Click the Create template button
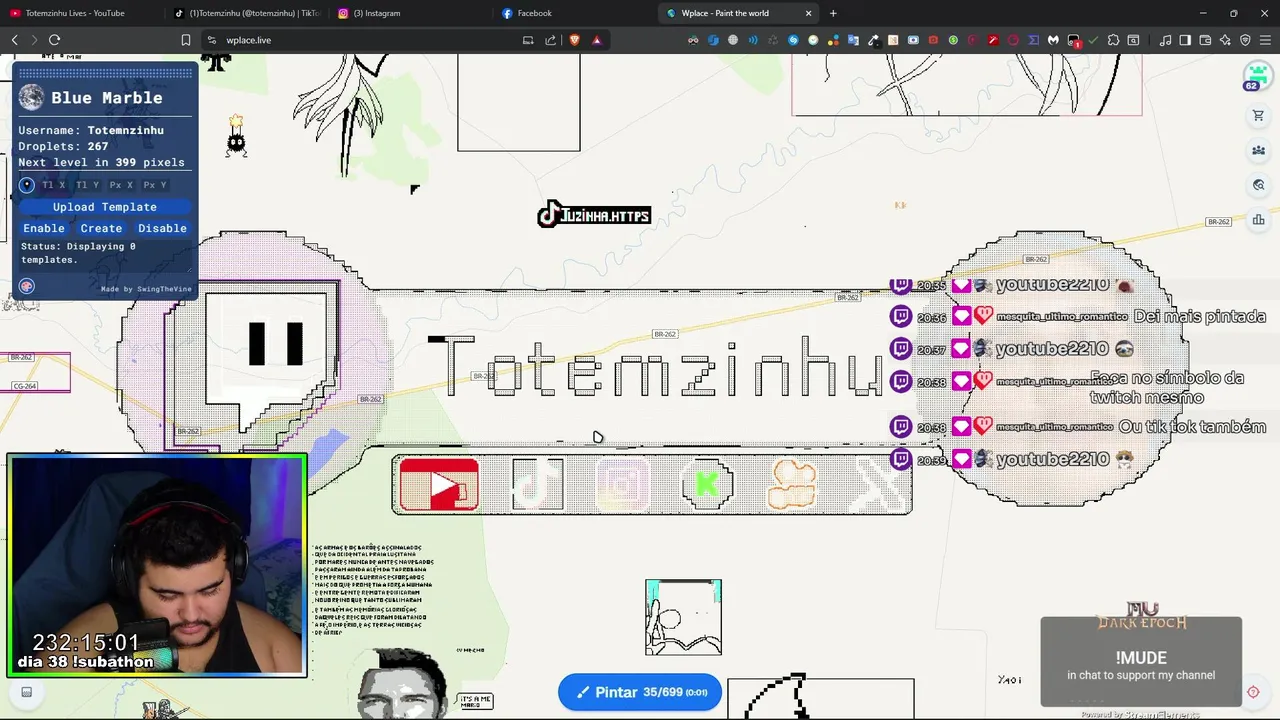 [101, 228]
